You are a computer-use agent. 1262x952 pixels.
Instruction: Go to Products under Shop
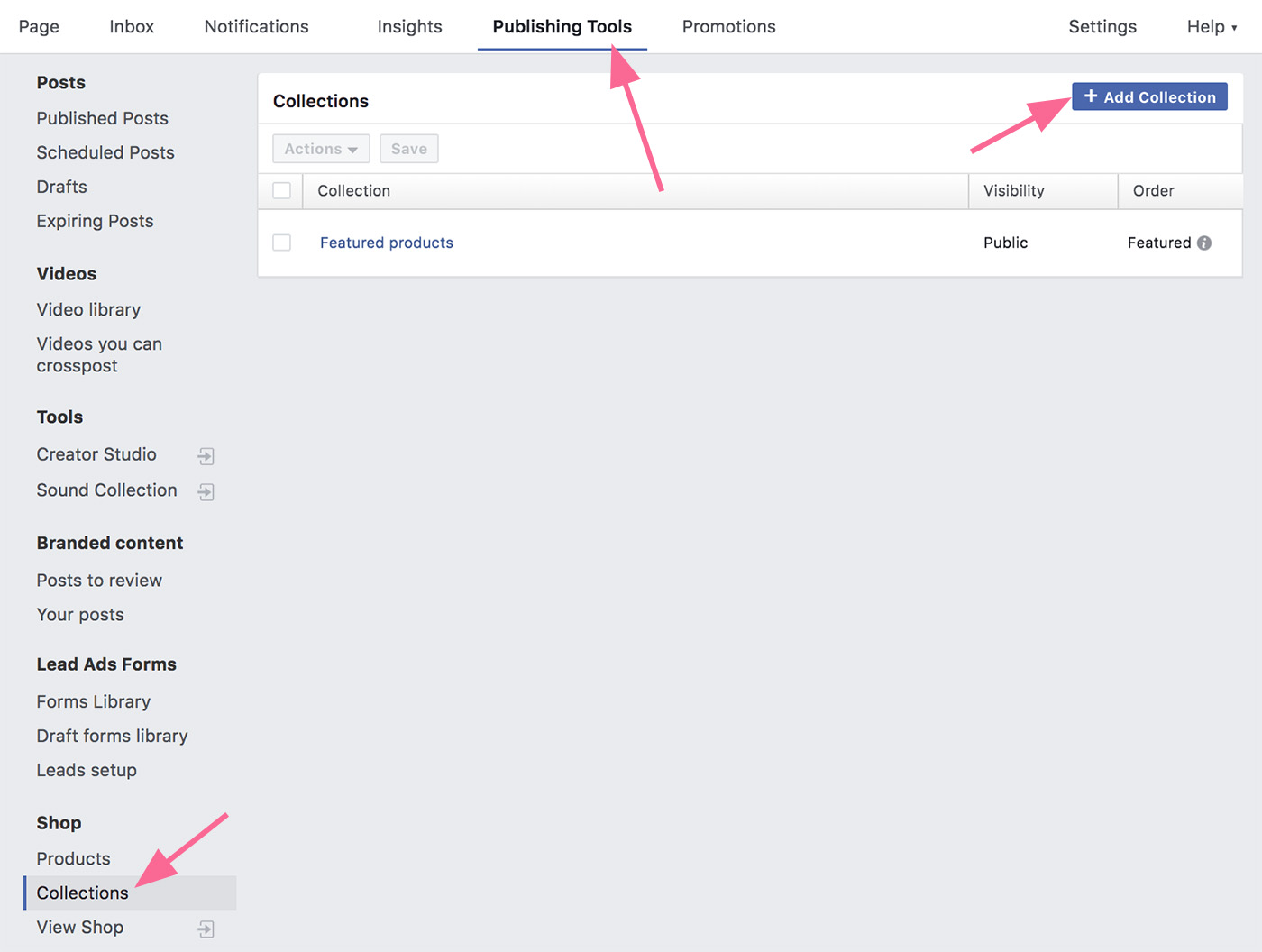coord(74,858)
